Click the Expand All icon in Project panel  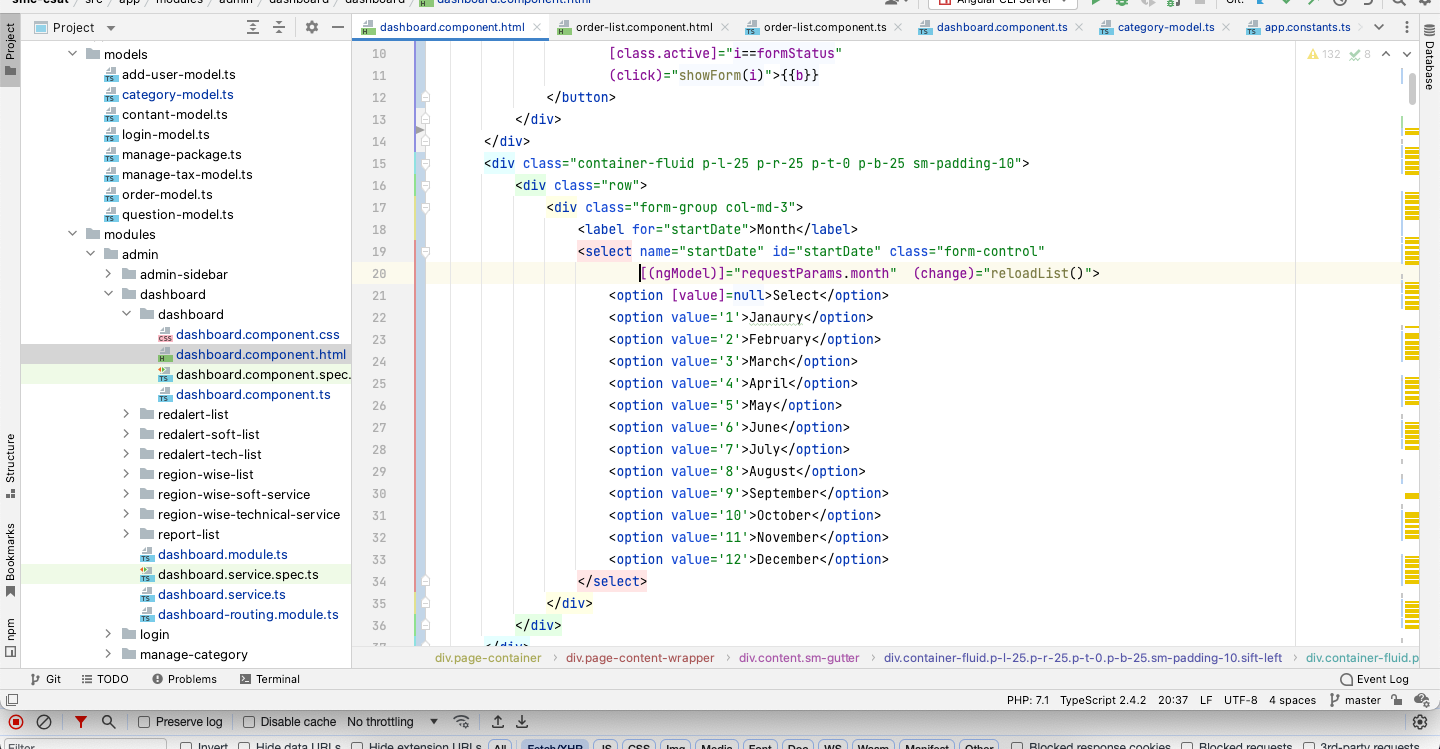pyautogui.click(x=254, y=28)
